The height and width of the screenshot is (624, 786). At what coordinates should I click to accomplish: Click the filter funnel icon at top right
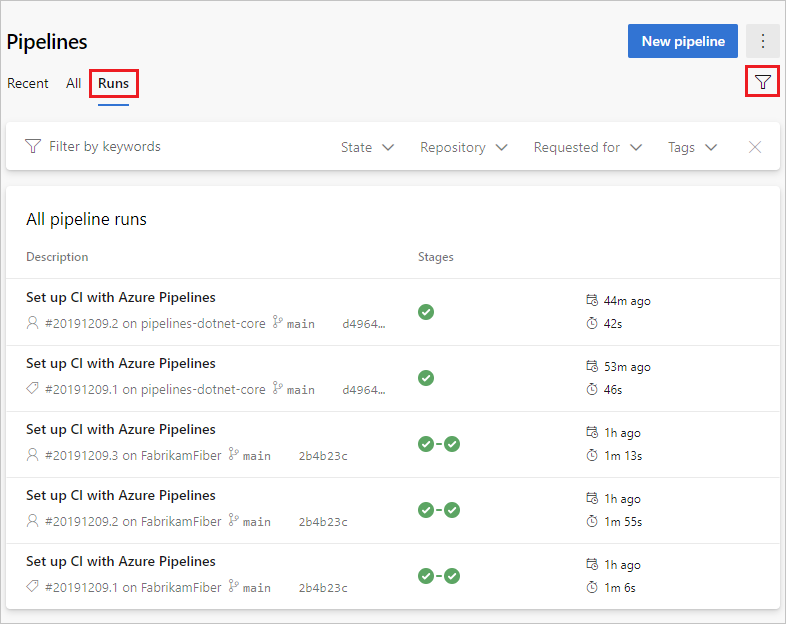click(763, 82)
